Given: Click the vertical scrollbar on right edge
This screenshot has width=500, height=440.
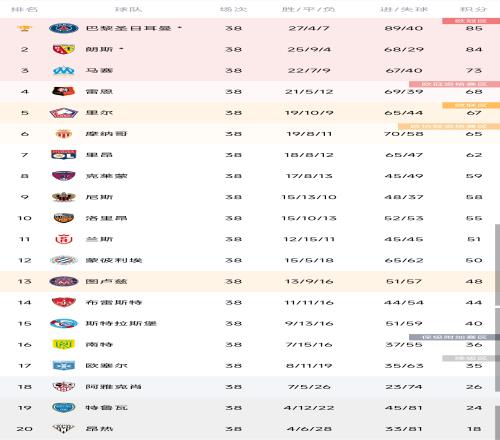Looking at the screenshot, I should tap(497, 265).
